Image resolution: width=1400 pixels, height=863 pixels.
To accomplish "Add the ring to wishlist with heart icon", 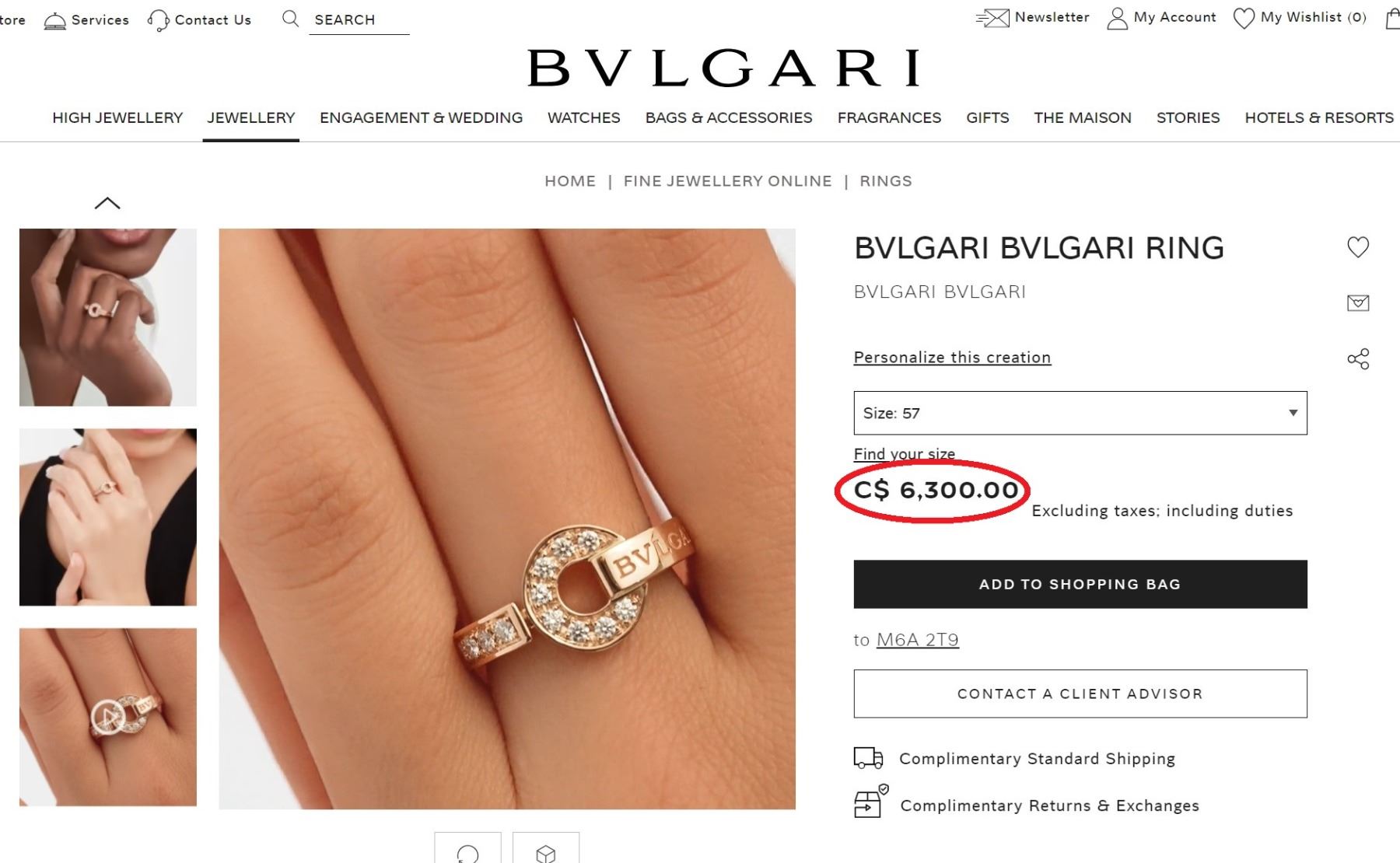I will pyautogui.click(x=1358, y=247).
